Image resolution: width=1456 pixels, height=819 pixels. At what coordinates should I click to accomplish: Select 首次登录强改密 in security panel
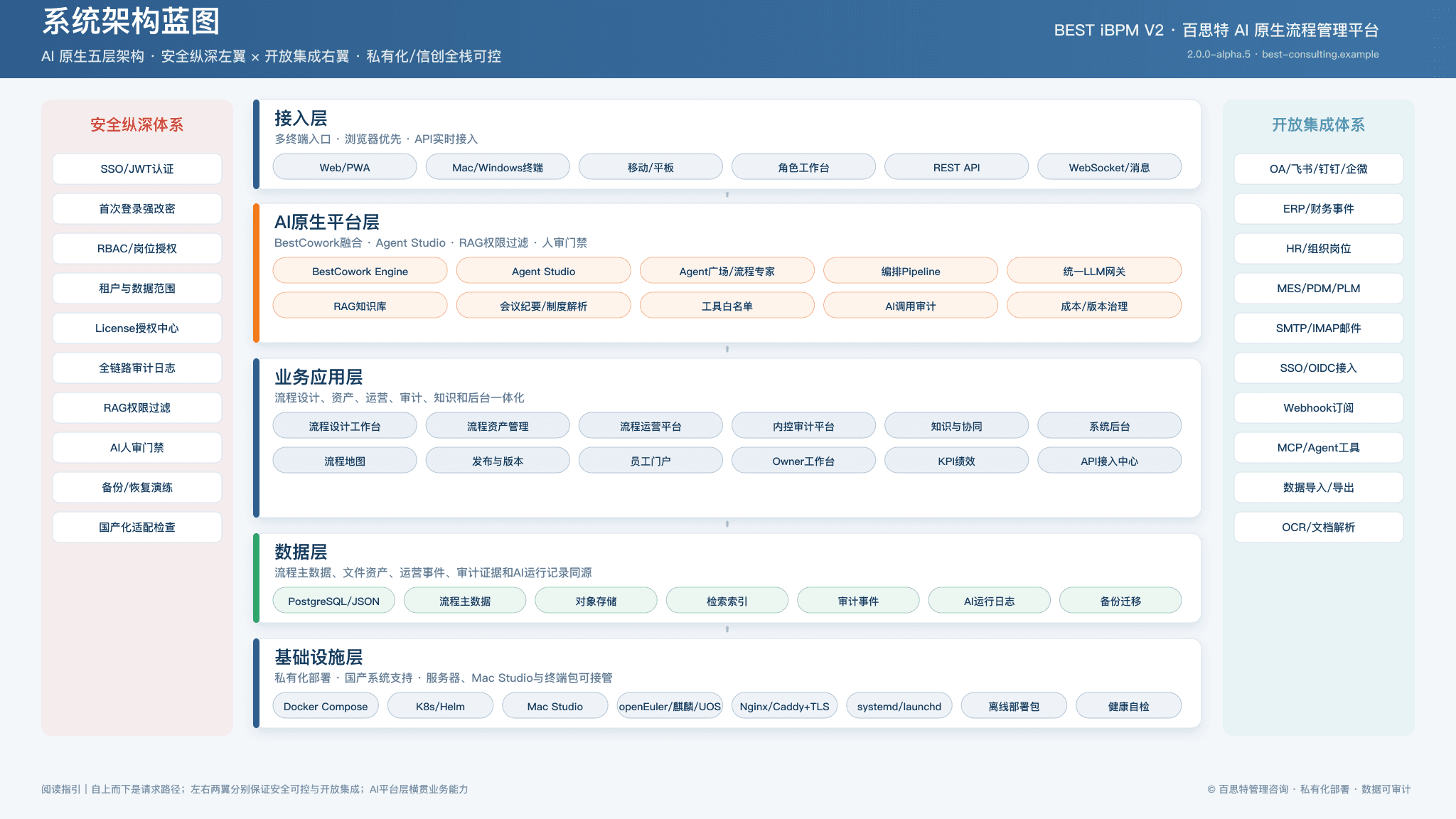pos(137,208)
